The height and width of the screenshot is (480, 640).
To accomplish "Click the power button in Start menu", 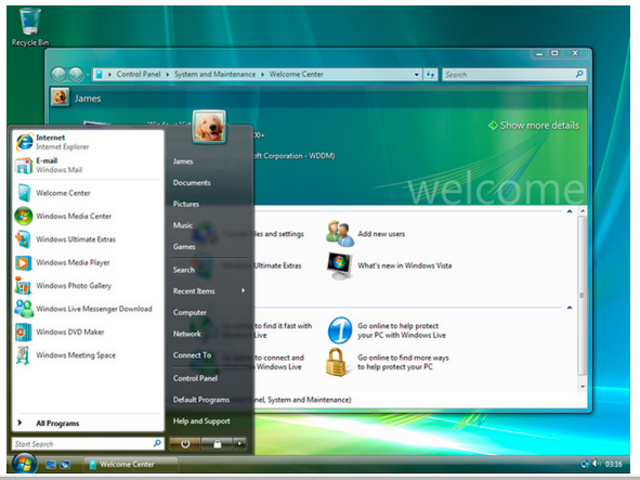I will pyautogui.click(x=185, y=444).
